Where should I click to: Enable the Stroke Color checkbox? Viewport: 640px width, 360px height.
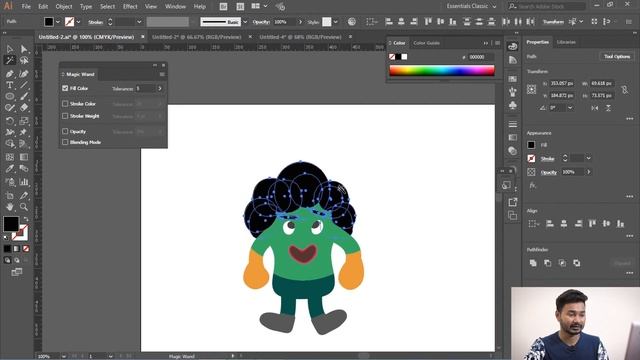click(x=65, y=104)
